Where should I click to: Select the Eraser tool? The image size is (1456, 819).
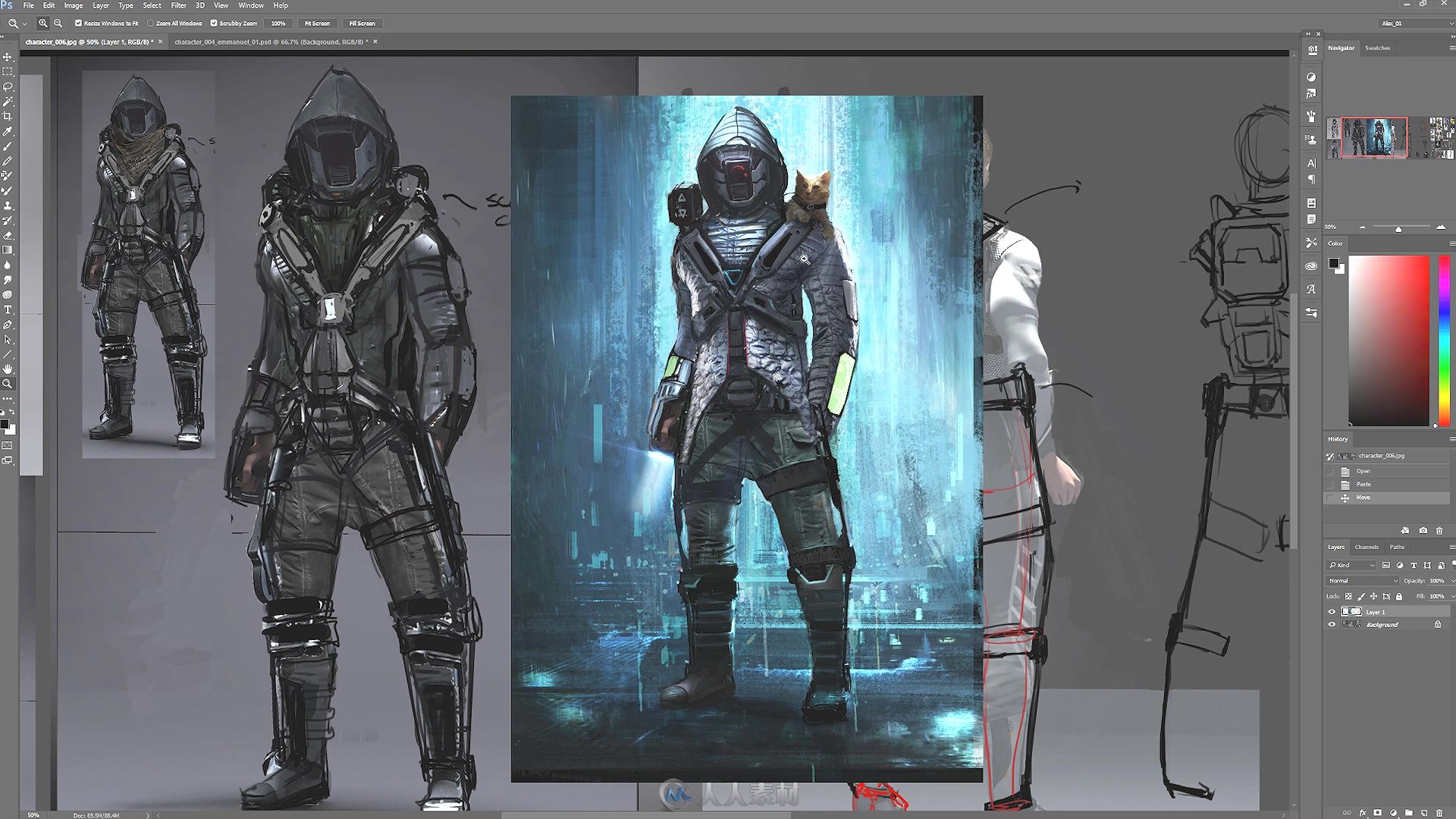(8, 235)
